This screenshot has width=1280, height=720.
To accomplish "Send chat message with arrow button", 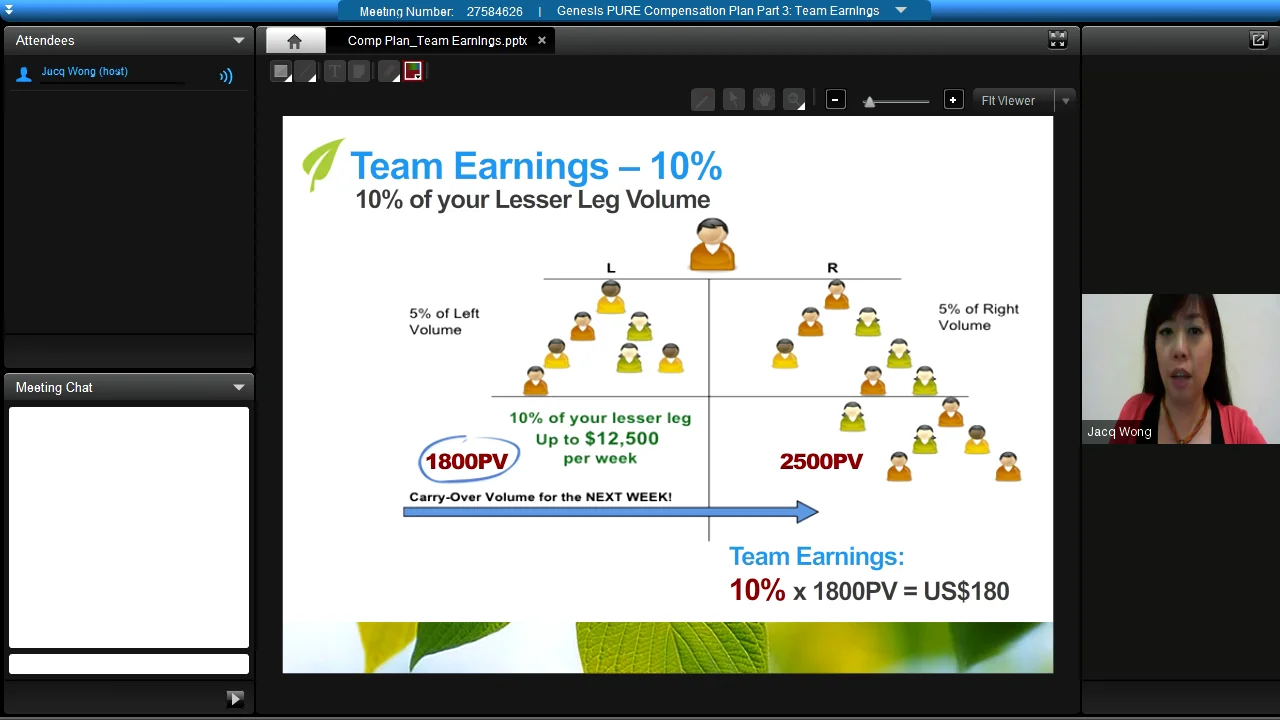I will [235, 699].
